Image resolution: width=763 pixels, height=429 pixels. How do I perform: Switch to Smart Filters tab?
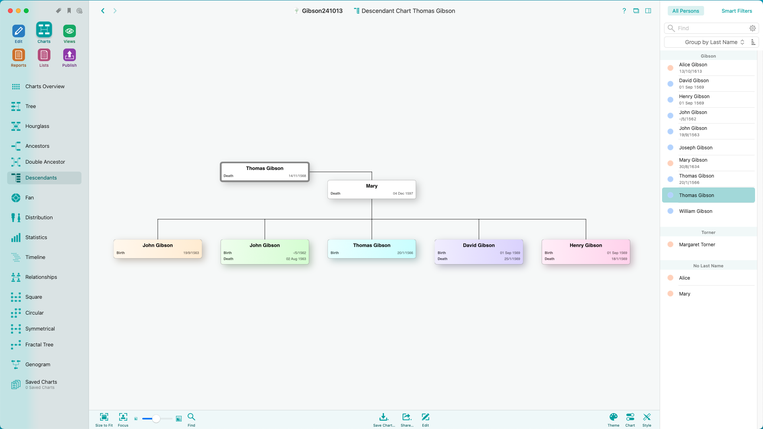coord(736,11)
